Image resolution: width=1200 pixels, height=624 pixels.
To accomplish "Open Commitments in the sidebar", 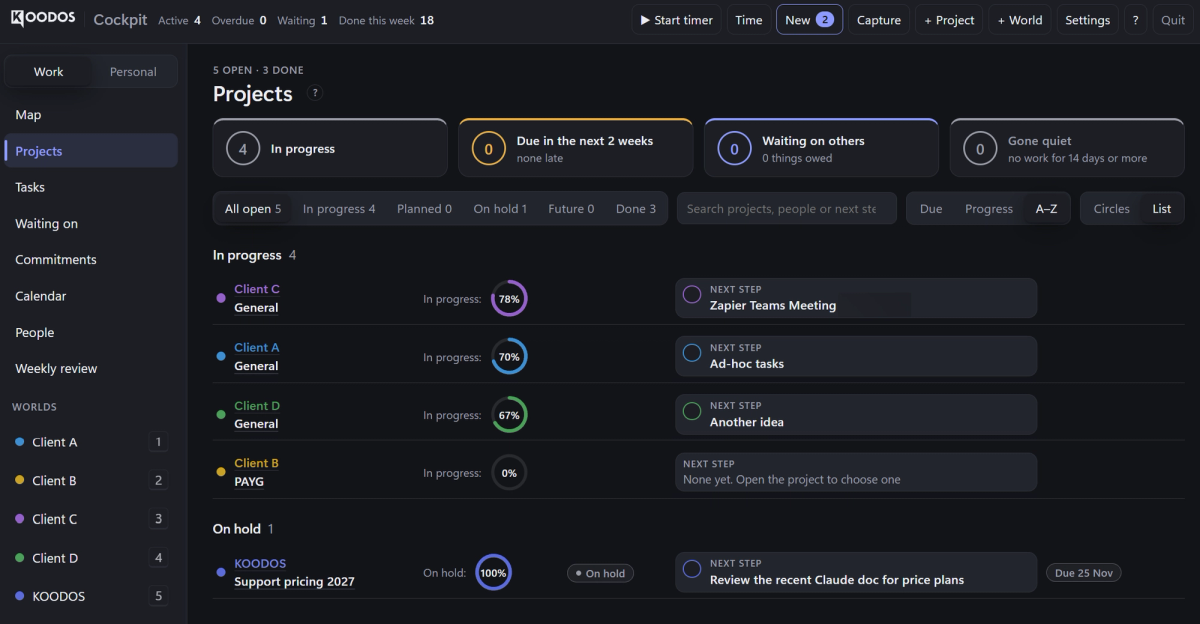I will pyautogui.click(x=91, y=260).
